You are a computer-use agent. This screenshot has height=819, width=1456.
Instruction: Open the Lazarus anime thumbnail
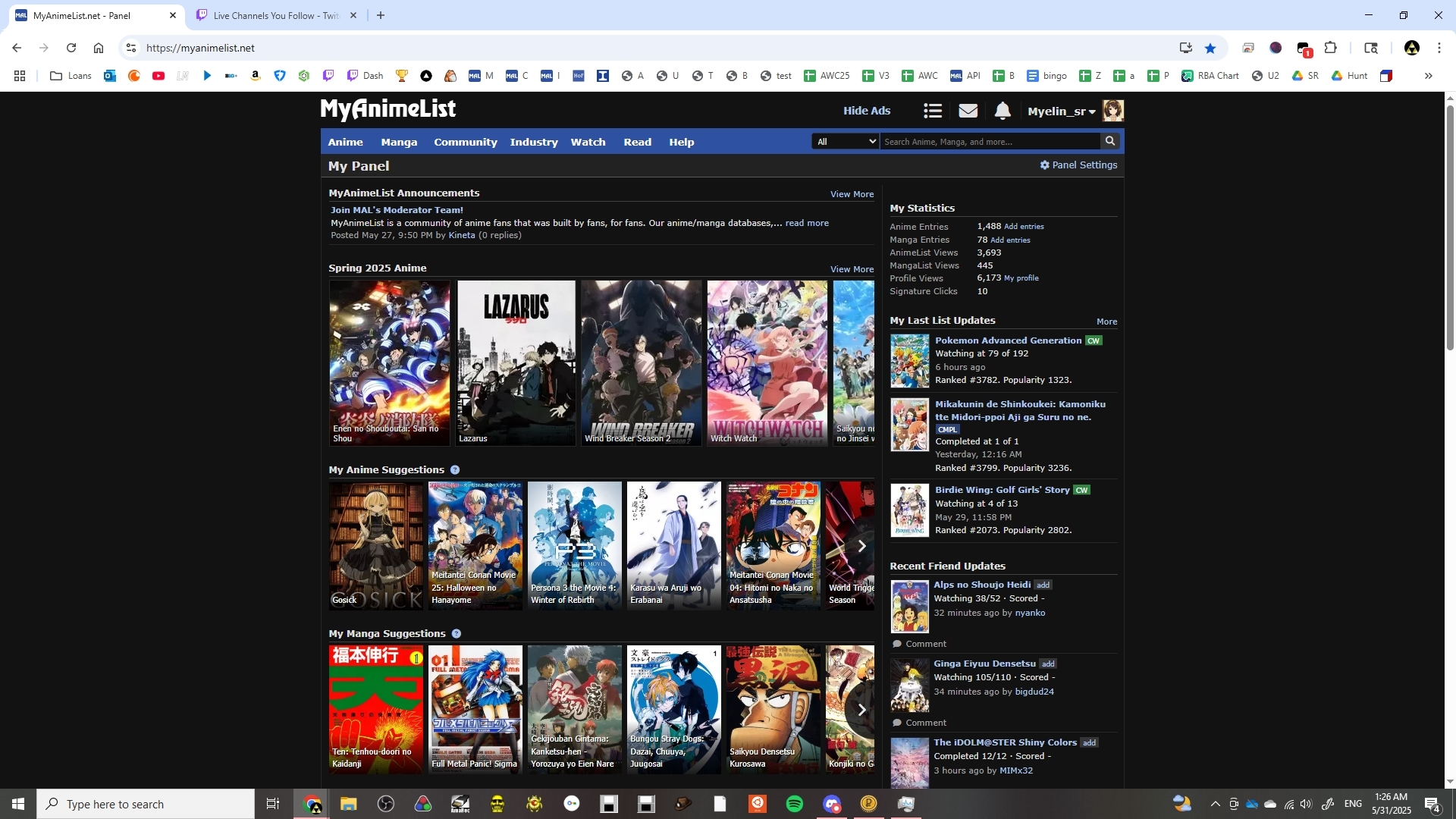pos(516,362)
